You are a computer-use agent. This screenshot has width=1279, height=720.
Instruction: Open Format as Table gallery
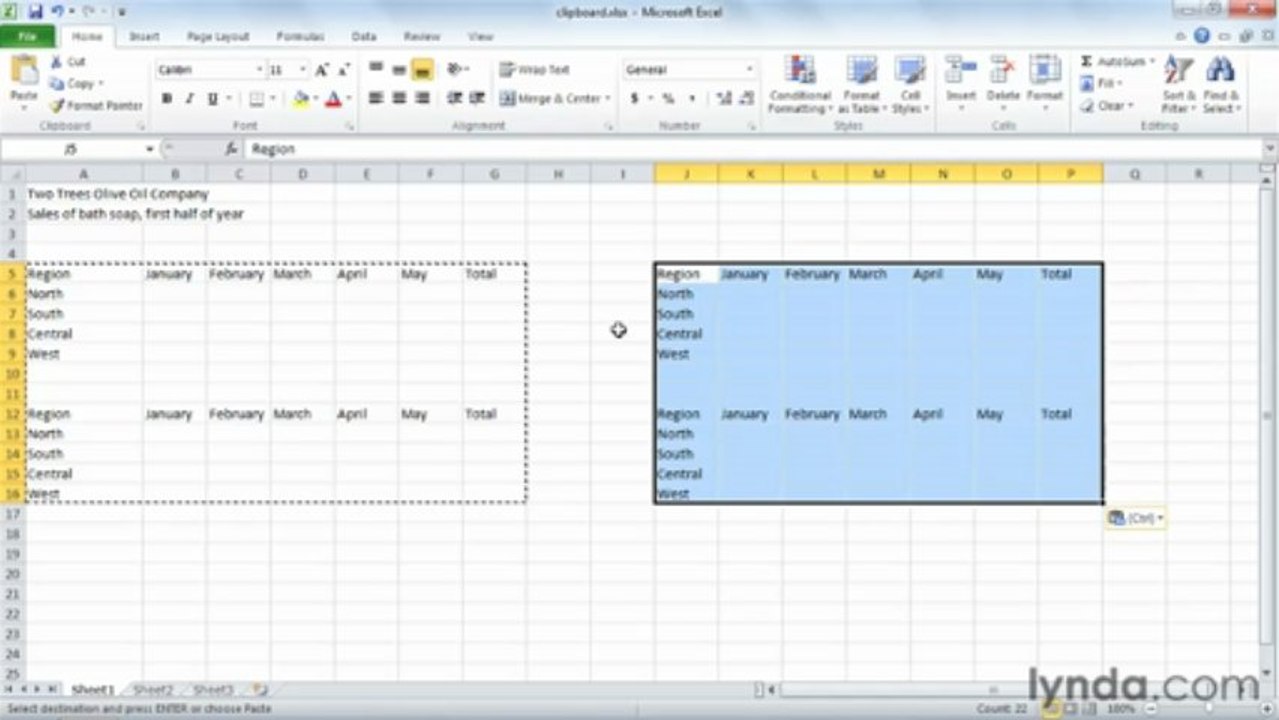(862, 85)
